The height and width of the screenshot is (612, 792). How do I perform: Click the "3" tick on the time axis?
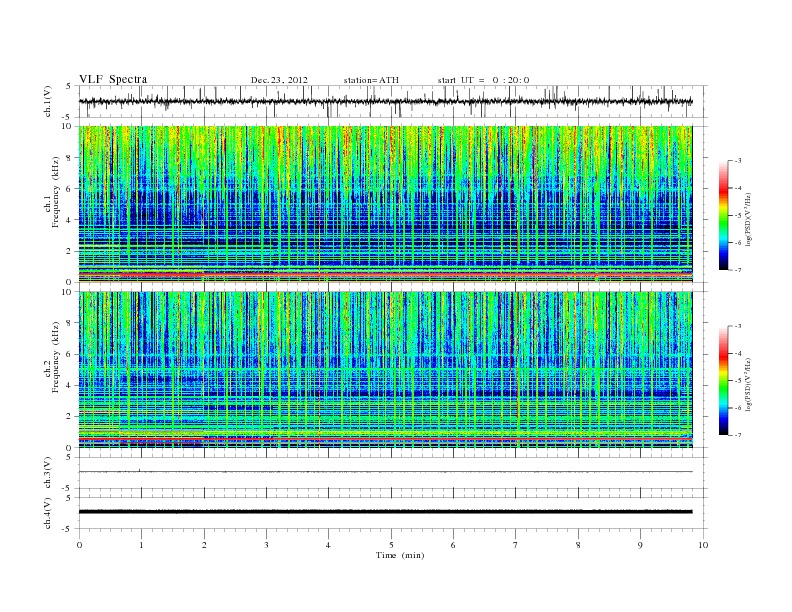tap(266, 545)
